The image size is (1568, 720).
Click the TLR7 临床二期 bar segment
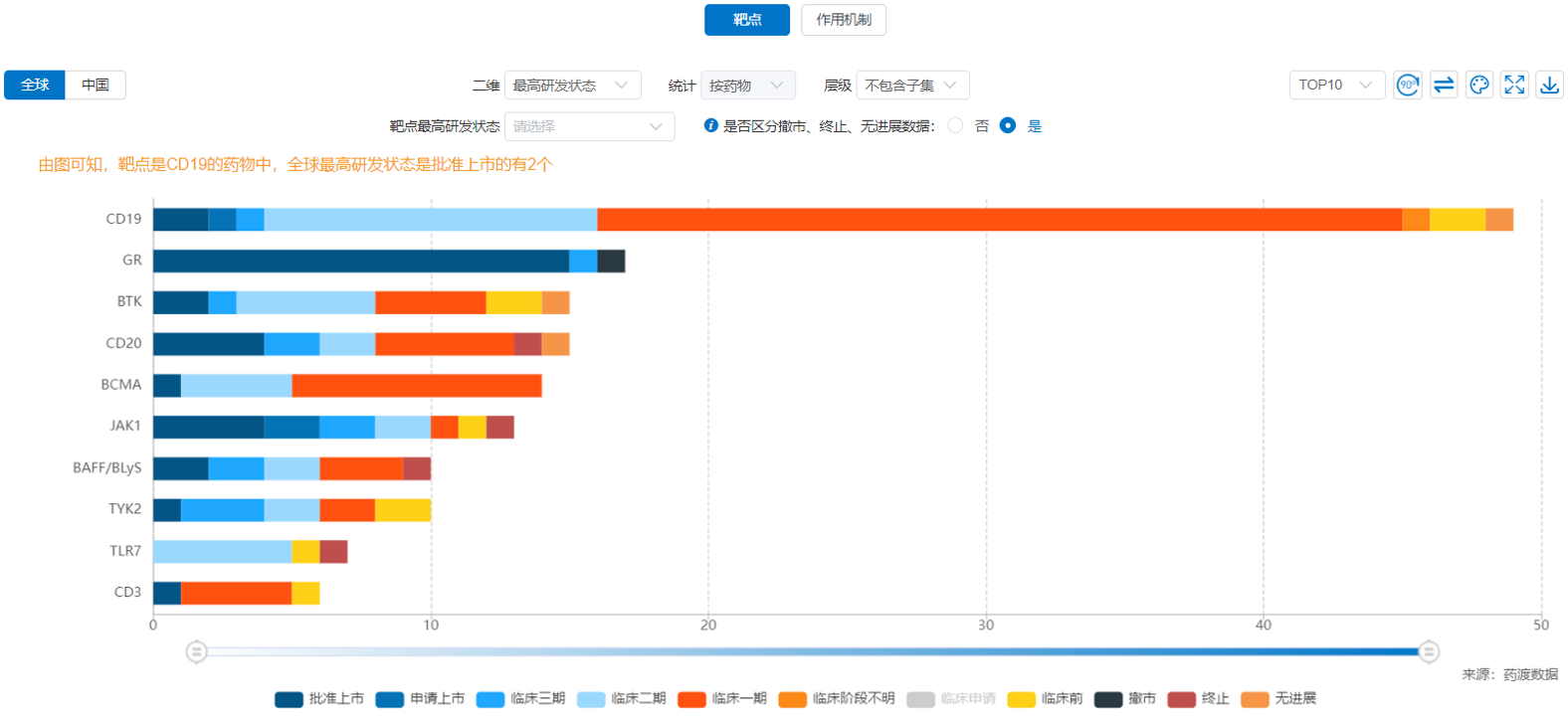(222, 551)
